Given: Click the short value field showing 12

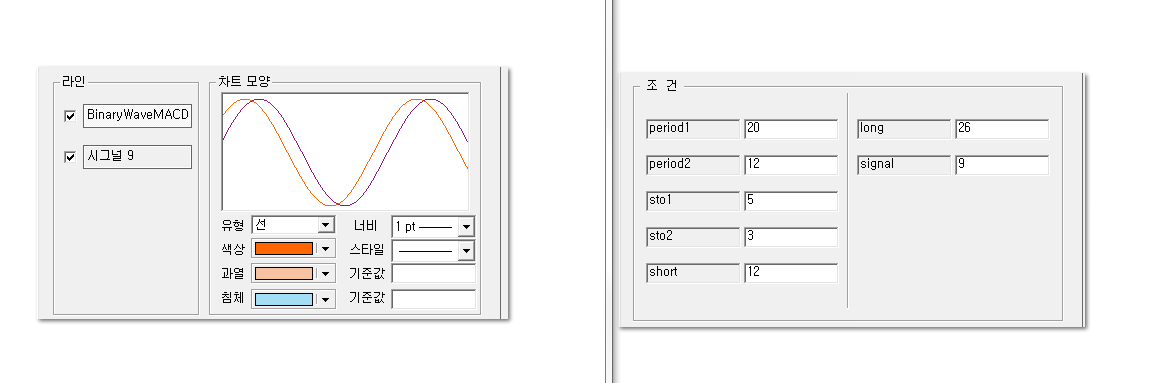Looking at the screenshot, I should pyautogui.click(x=791, y=272).
